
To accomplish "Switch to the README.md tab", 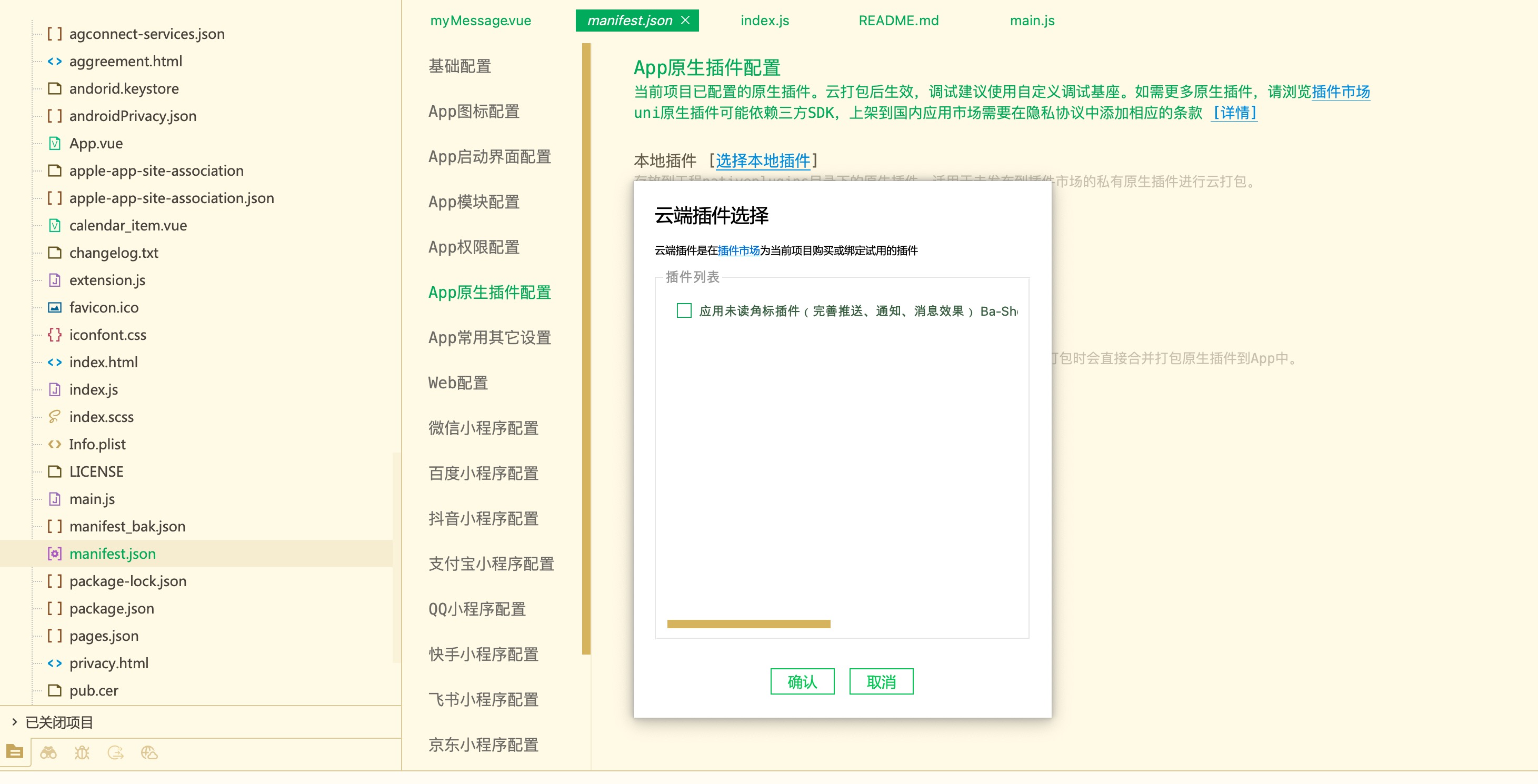I will click(898, 21).
